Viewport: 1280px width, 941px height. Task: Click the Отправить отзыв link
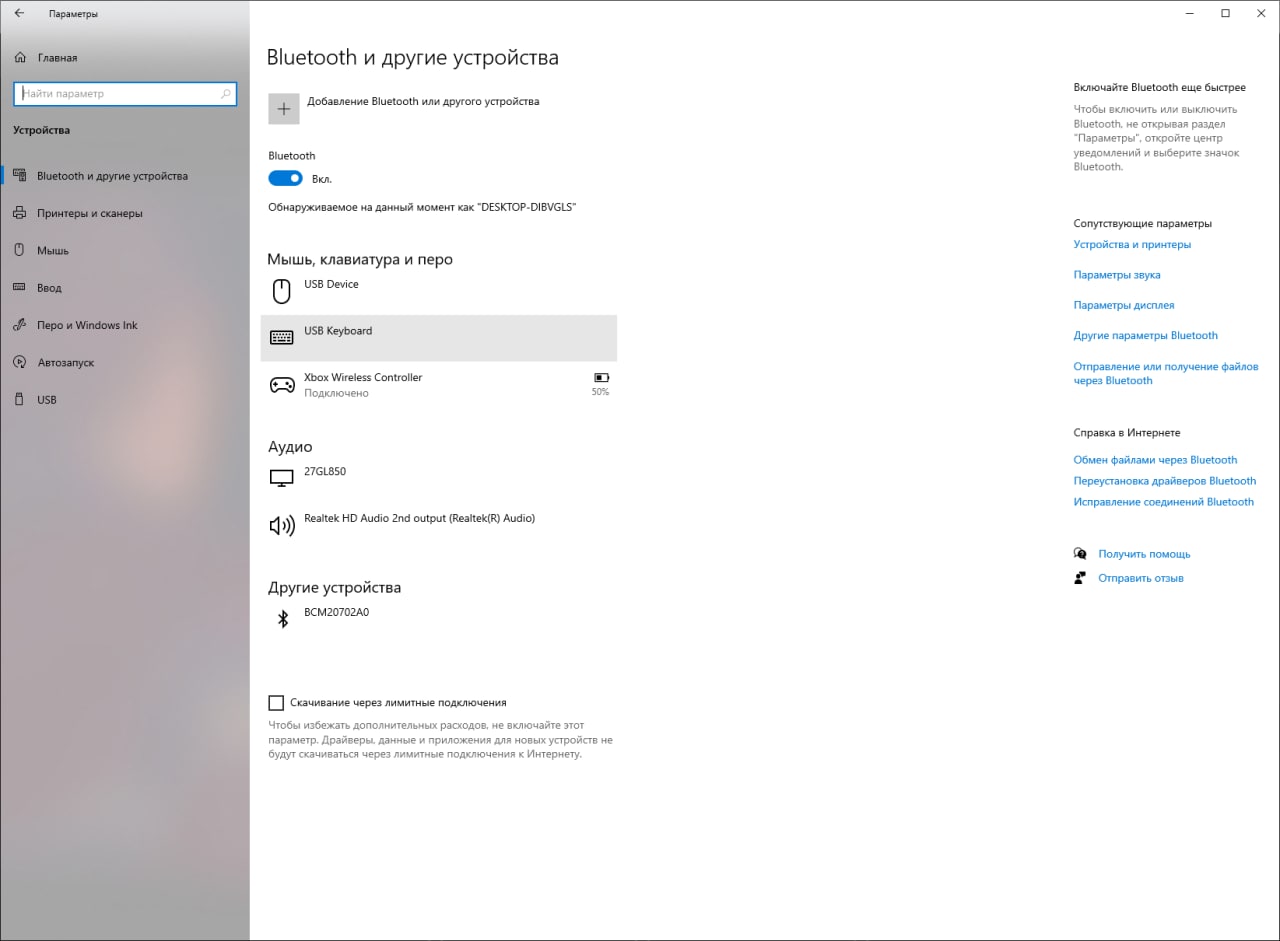click(1141, 578)
